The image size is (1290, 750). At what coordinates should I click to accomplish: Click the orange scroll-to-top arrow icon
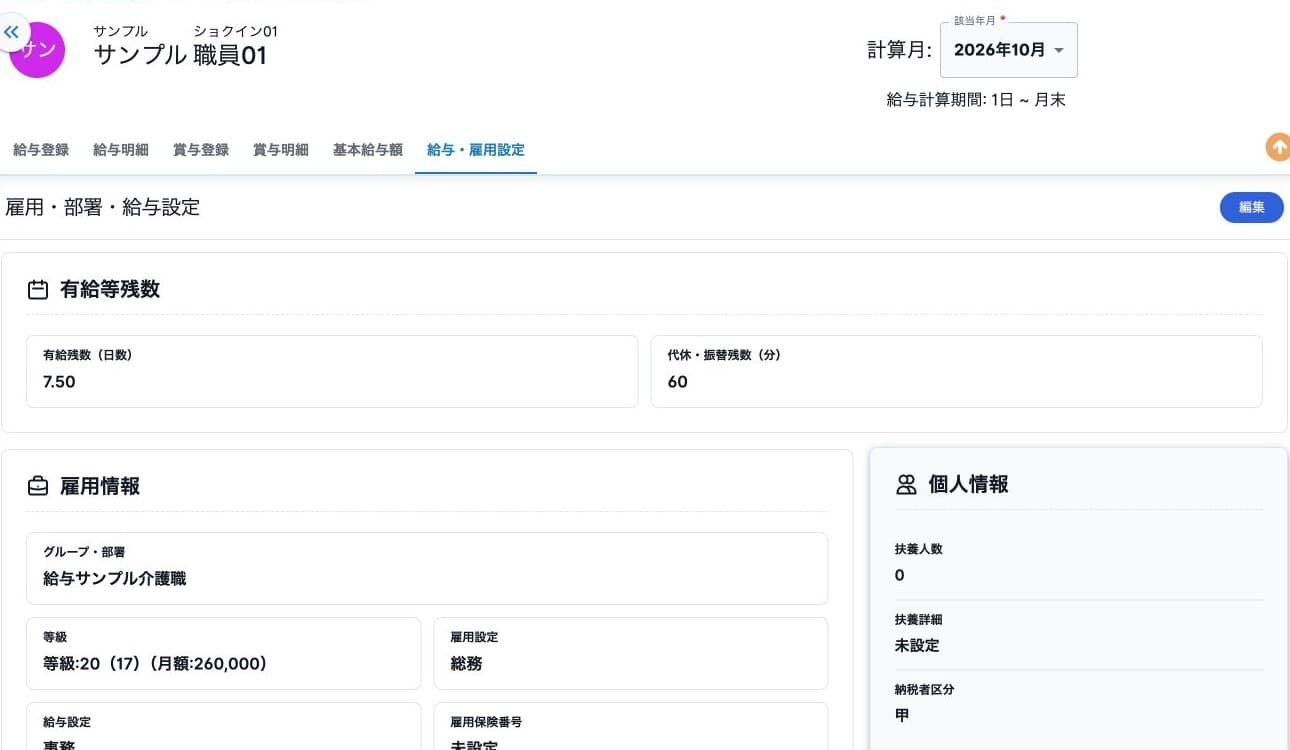pos(1278,147)
